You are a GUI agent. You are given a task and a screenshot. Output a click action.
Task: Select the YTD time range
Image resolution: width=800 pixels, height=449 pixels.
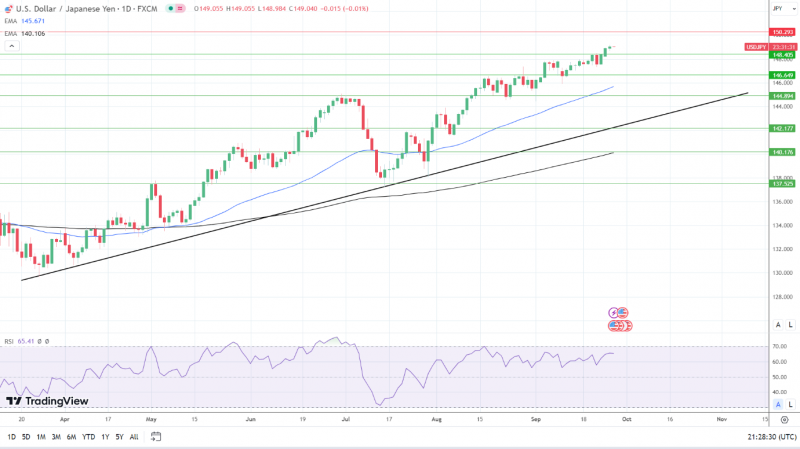pyautogui.click(x=89, y=437)
